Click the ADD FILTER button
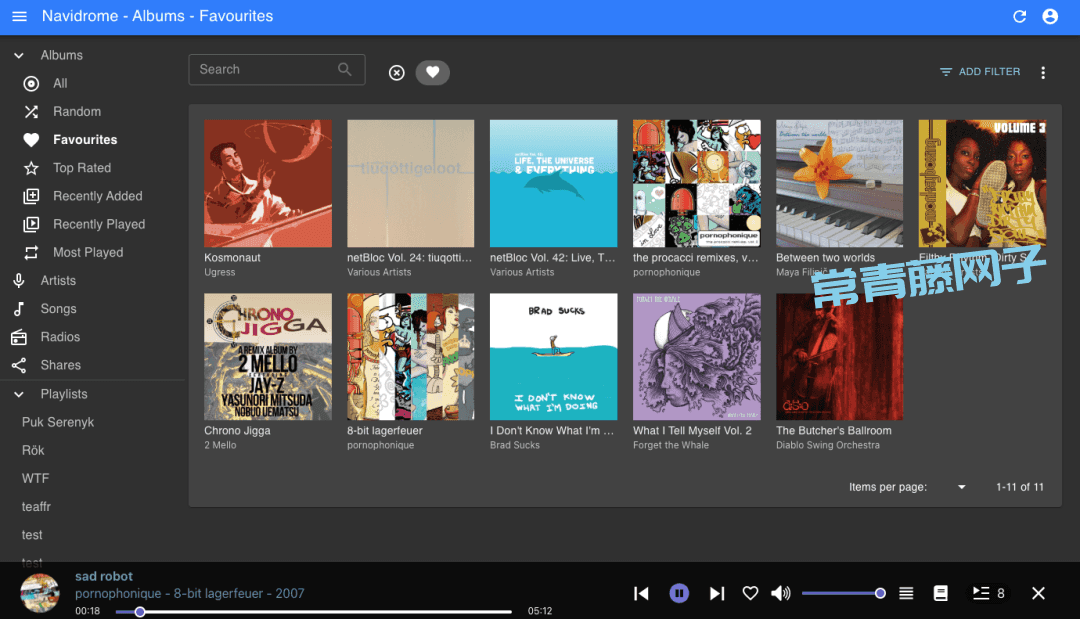This screenshot has width=1080, height=619. click(980, 72)
